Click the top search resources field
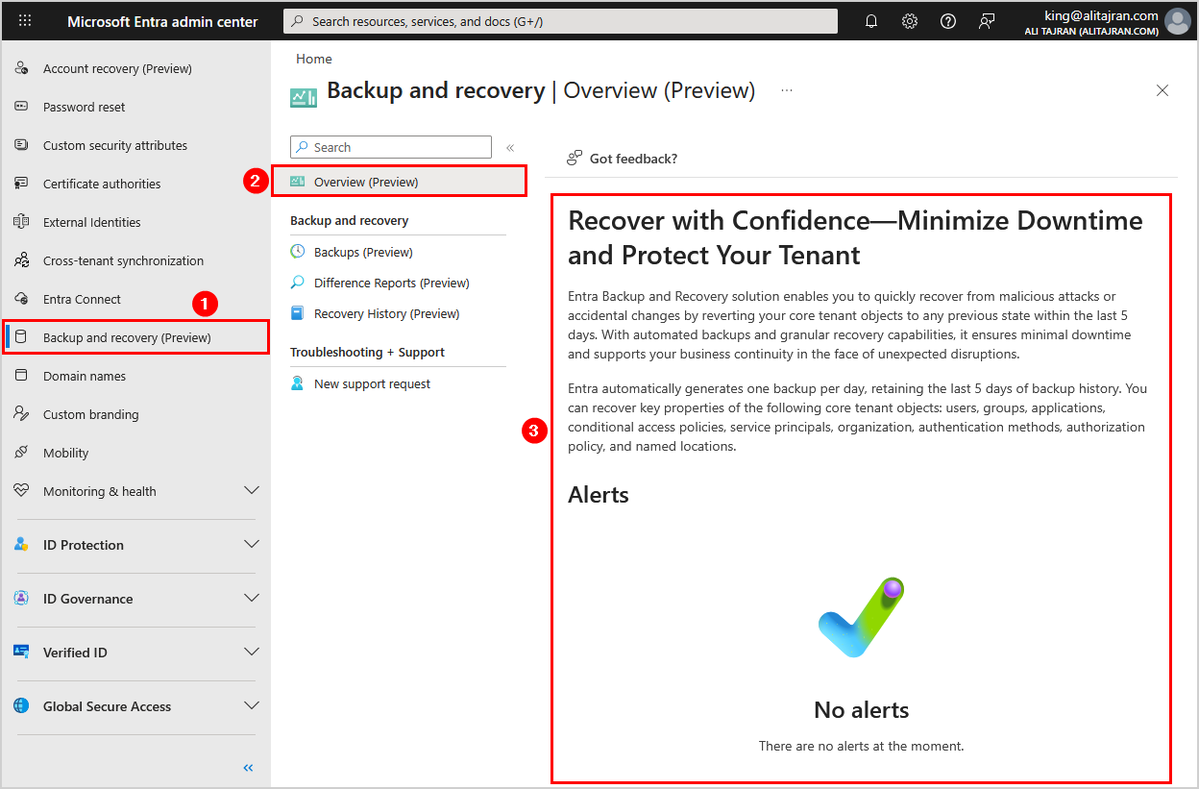 561,21
